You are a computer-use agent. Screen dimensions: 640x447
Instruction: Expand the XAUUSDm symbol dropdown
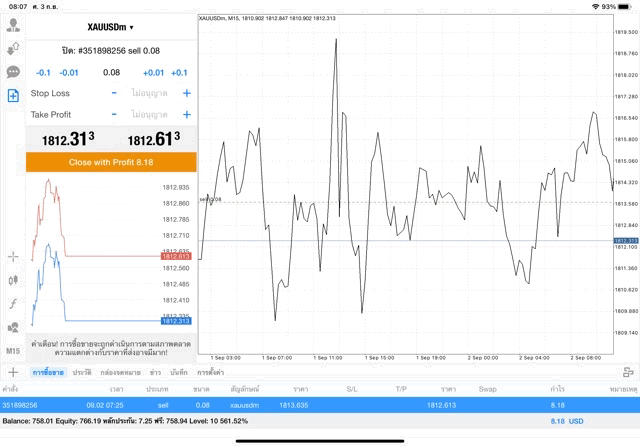(x=111, y=27)
